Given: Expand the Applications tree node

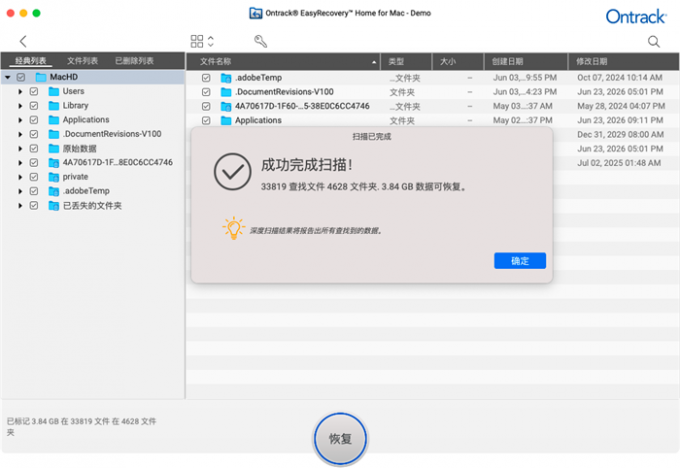Looking at the screenshot, I should (x=20, y=120).
